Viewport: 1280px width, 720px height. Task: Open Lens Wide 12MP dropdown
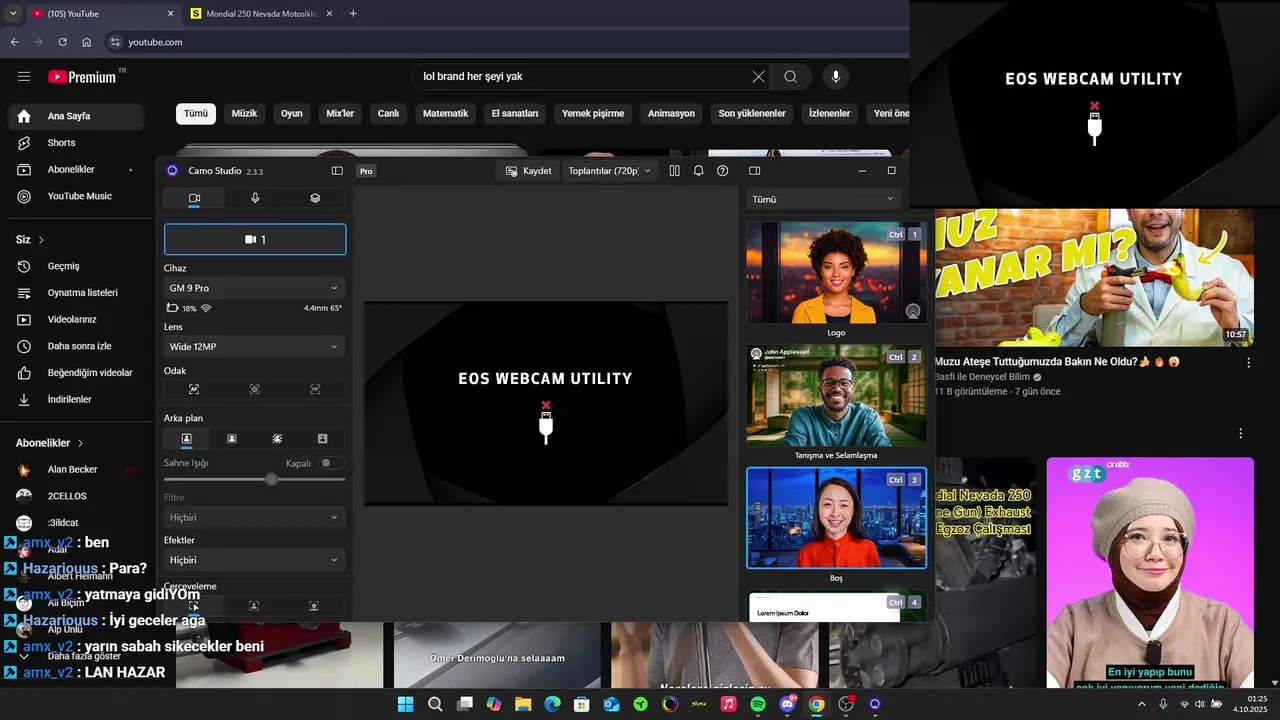click(x=255, y=347)
